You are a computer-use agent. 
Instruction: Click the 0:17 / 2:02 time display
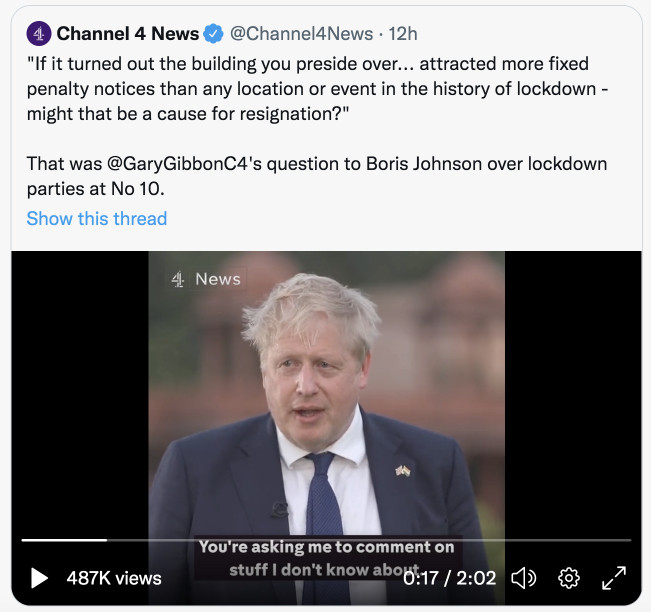point(449,577)
